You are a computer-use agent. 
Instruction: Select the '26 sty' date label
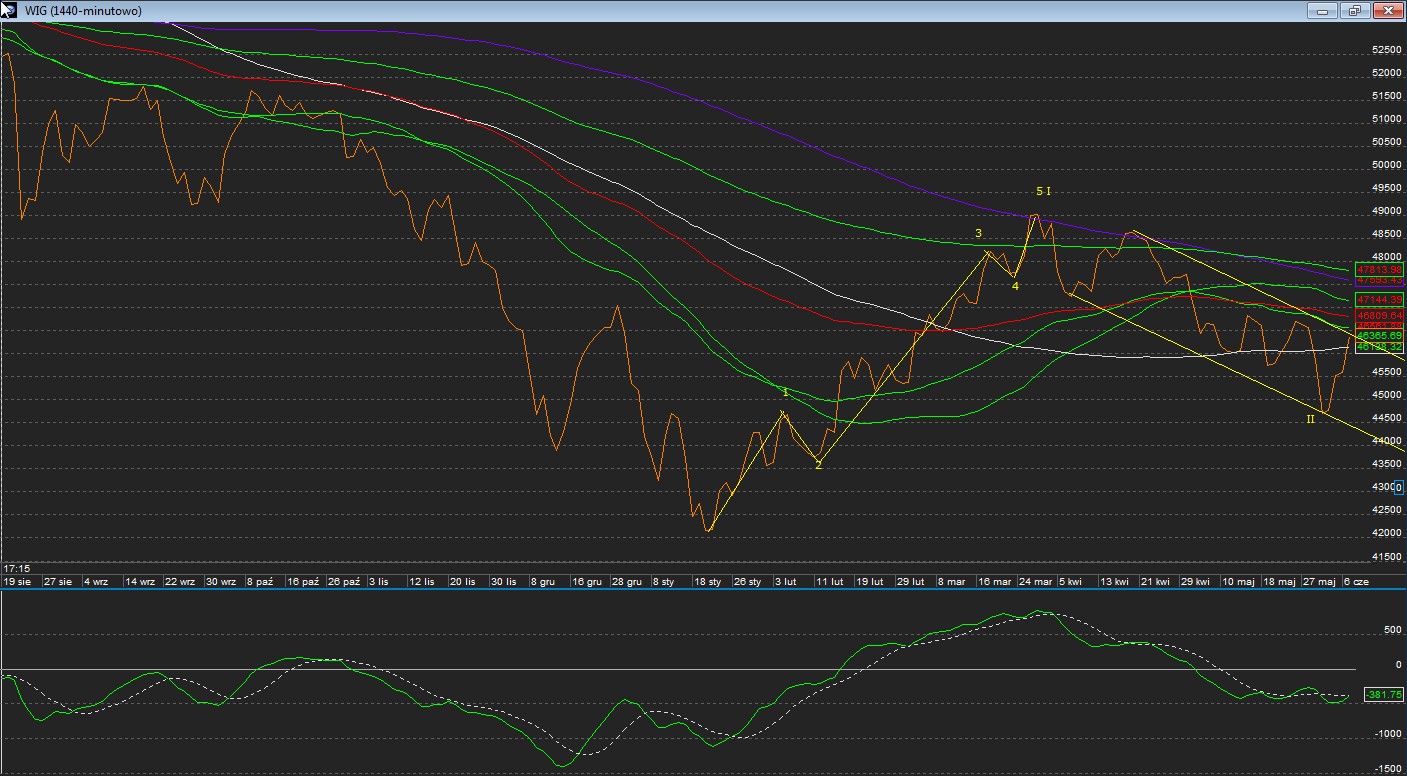747,581
